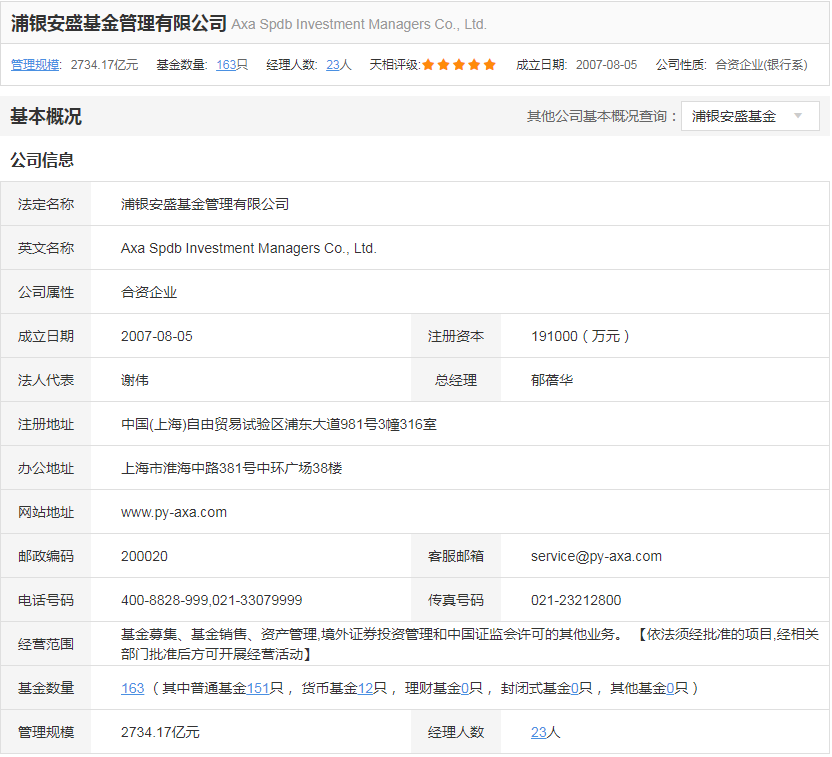
Task: Click the 理财基金 zero count link
Action: coord(465,688)
